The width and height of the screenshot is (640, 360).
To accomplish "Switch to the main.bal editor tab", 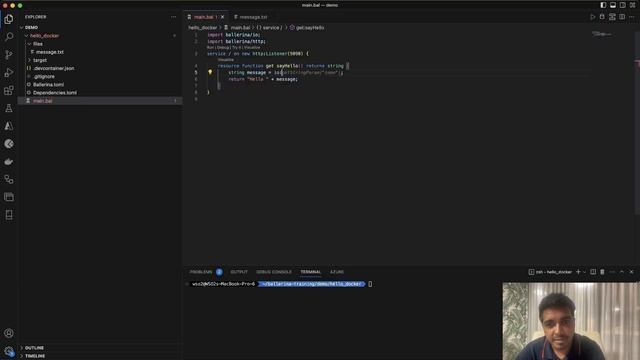I will (203, 17).
